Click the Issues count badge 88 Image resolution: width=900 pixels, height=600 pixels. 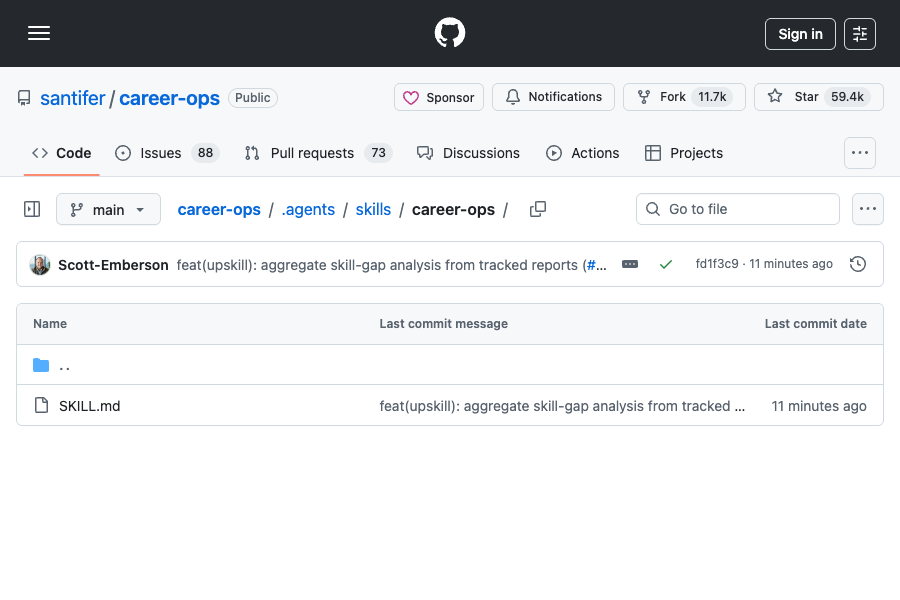[205, 153]
